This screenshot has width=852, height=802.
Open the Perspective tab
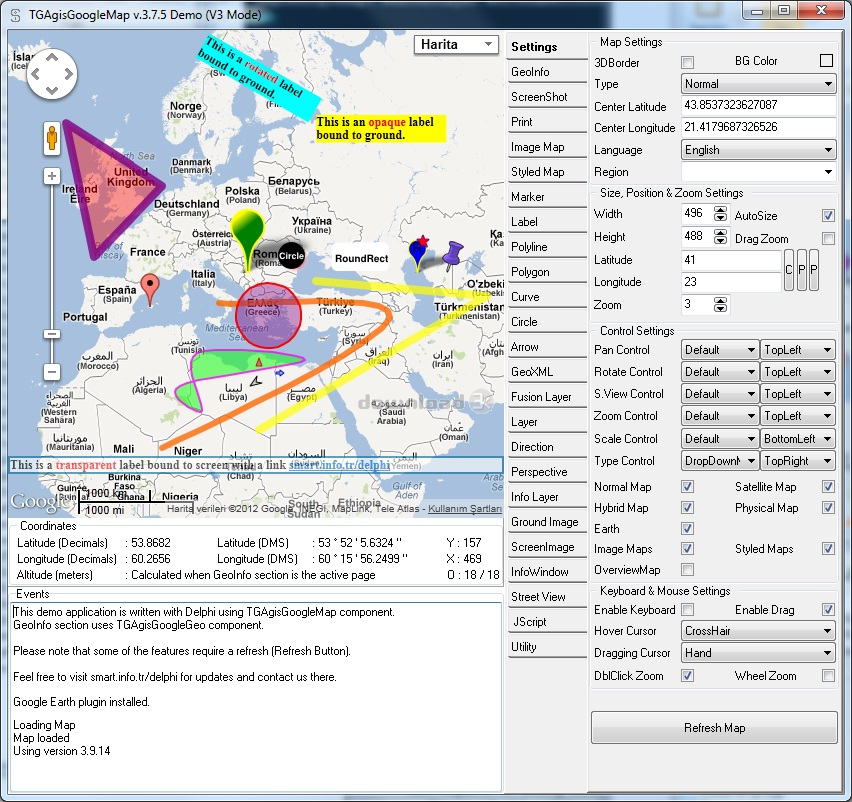547,472
